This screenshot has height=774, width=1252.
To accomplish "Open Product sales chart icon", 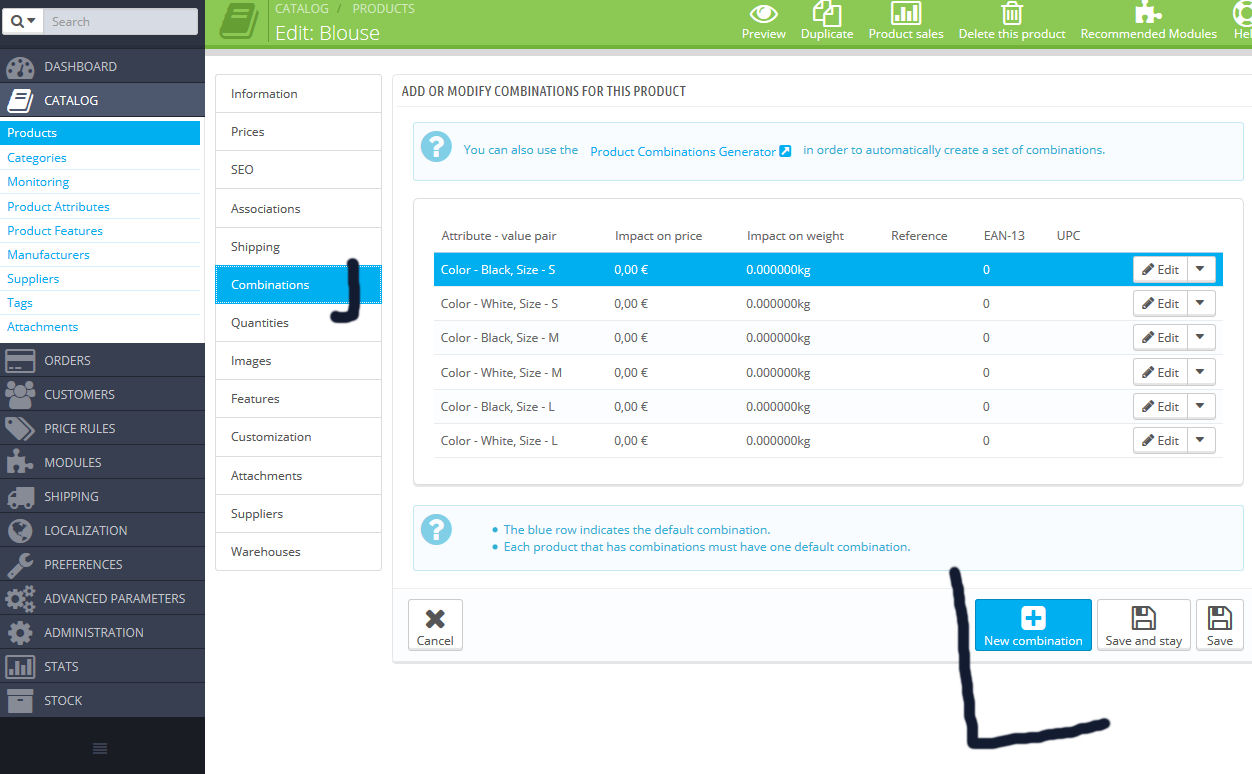I will 906,13.
